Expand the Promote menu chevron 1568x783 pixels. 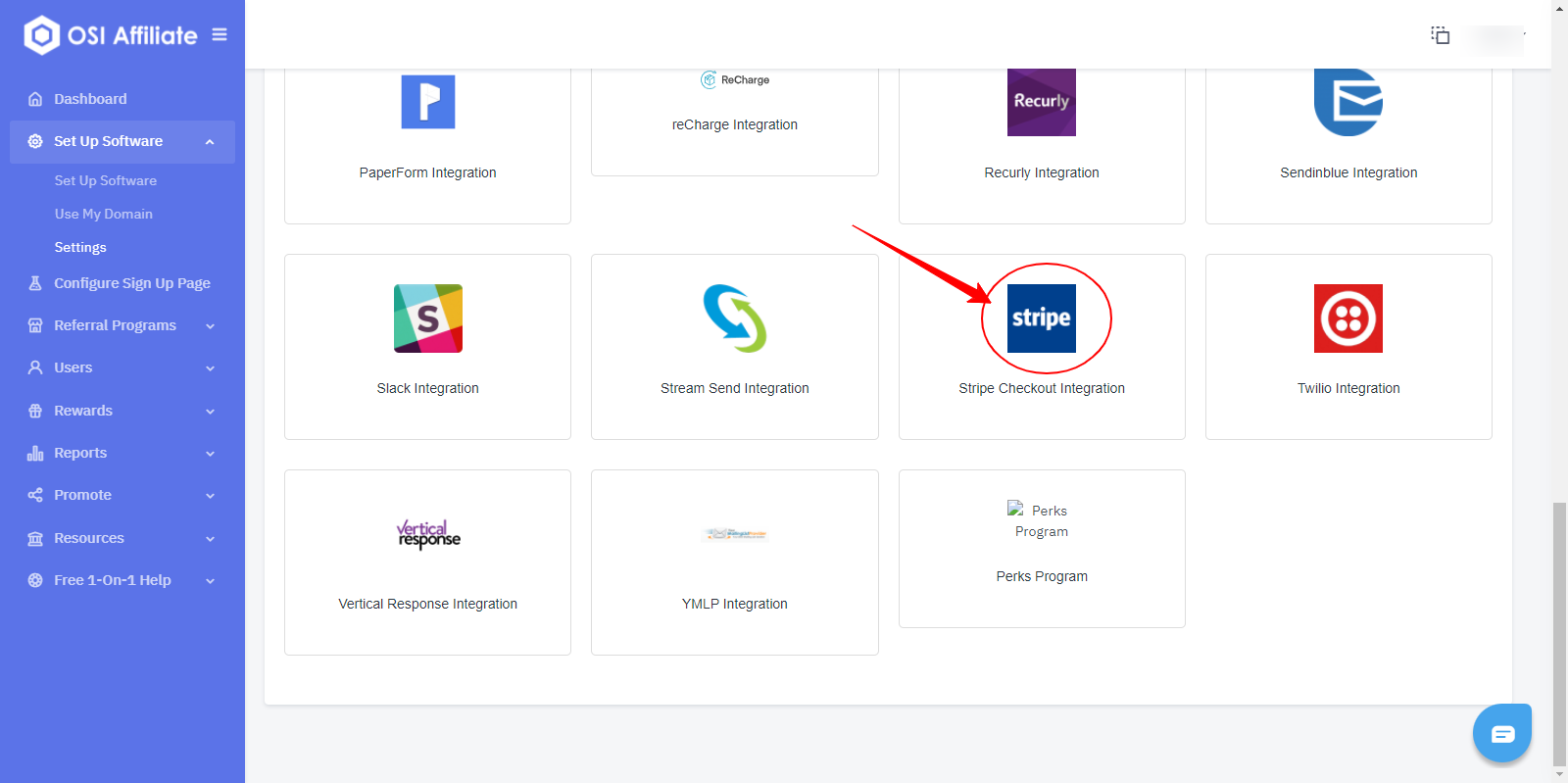(210, 496)
